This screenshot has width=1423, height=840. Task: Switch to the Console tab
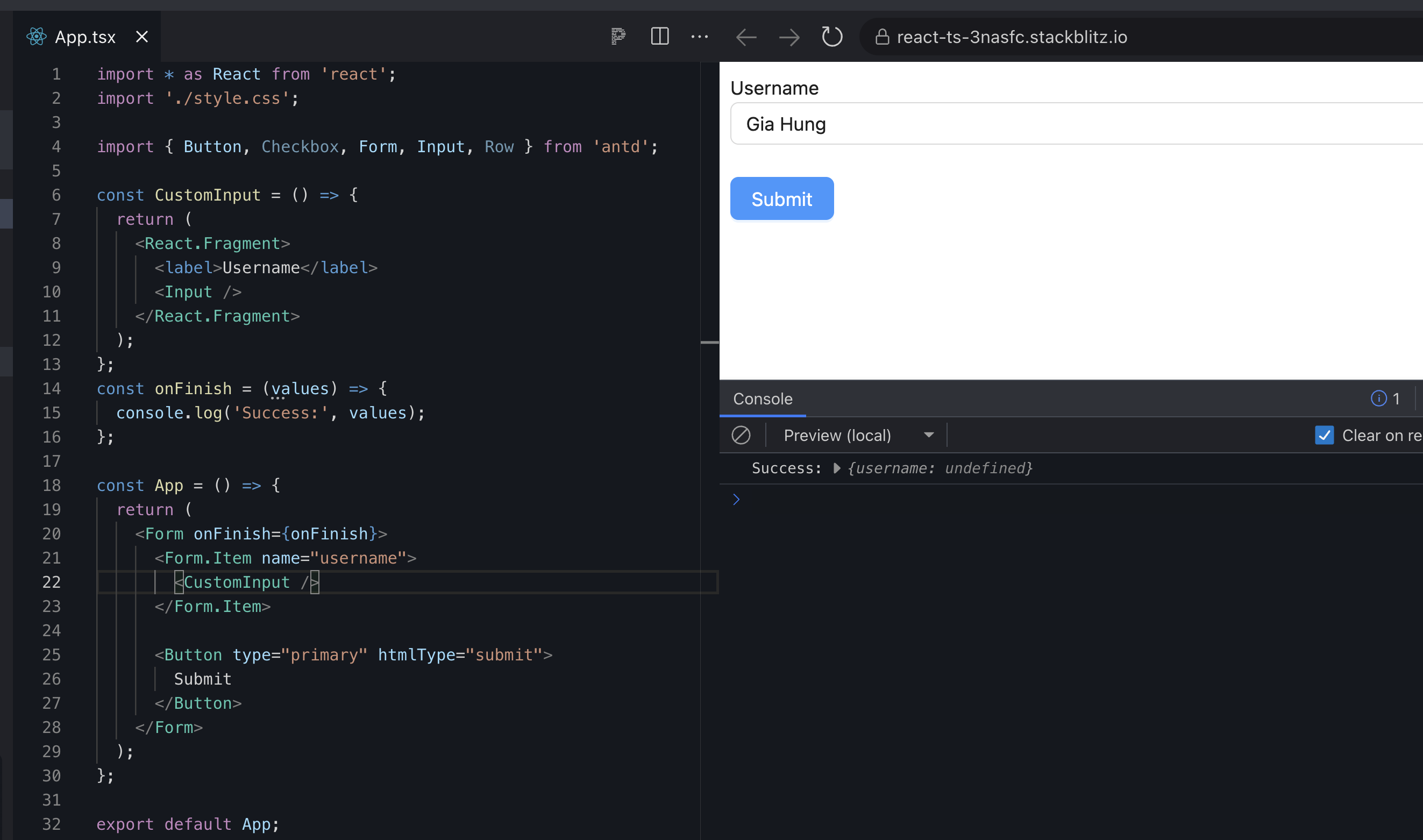pyautogui.click(x=761, y=398)
